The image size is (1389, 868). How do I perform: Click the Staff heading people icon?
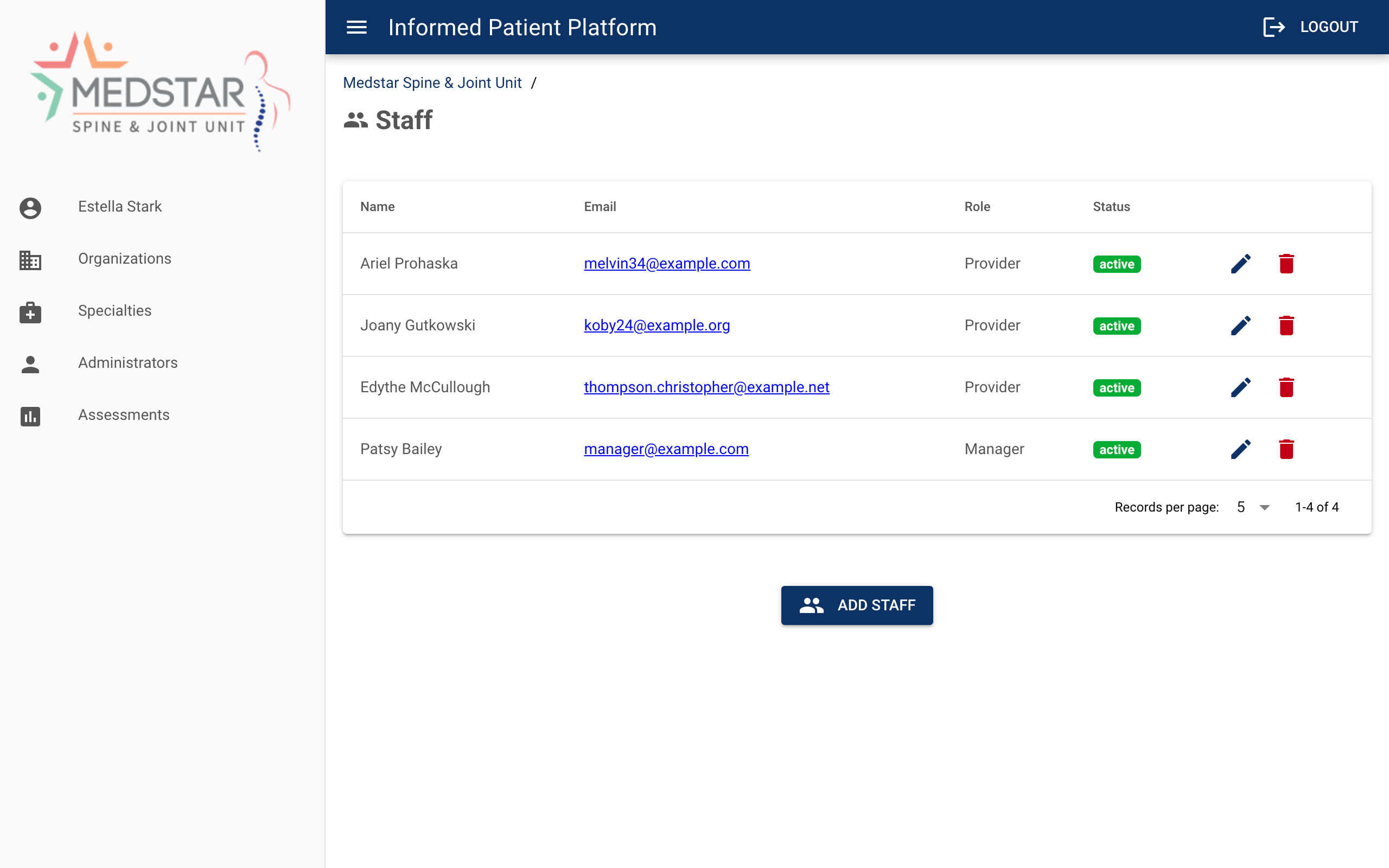coord(356,120)
